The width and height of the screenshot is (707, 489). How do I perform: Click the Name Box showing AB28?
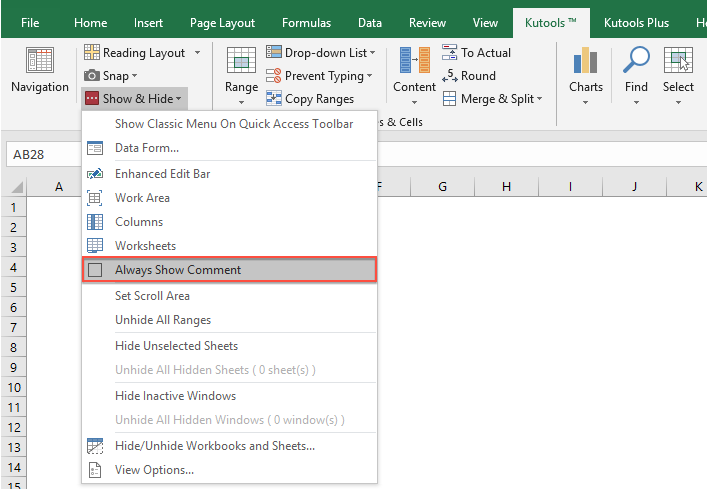point(44,155)
